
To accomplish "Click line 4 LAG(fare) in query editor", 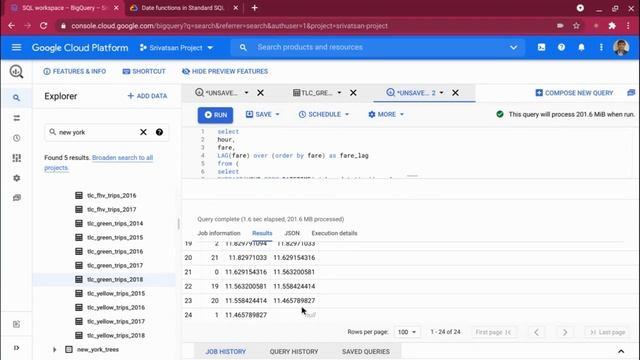I will (x=293, y=156).
